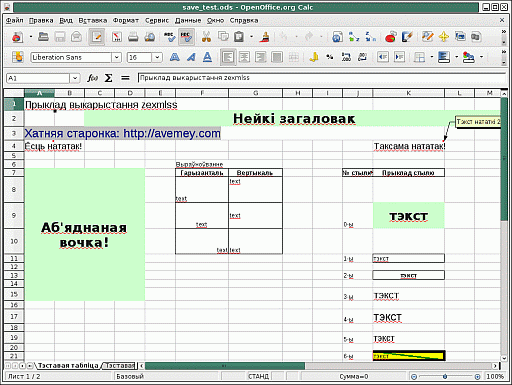Increase indent icon
Screen dimensions: 512x385
pos(399,57)
